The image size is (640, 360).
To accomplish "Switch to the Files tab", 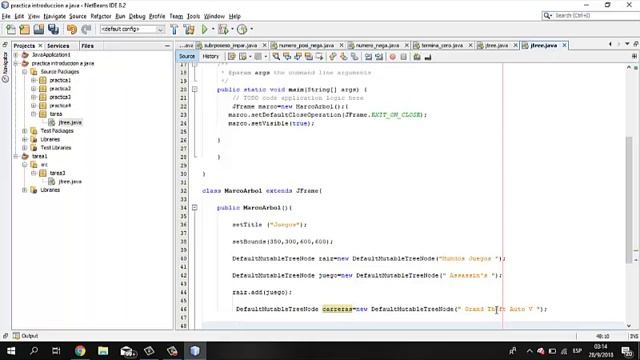I will point(87,46).
